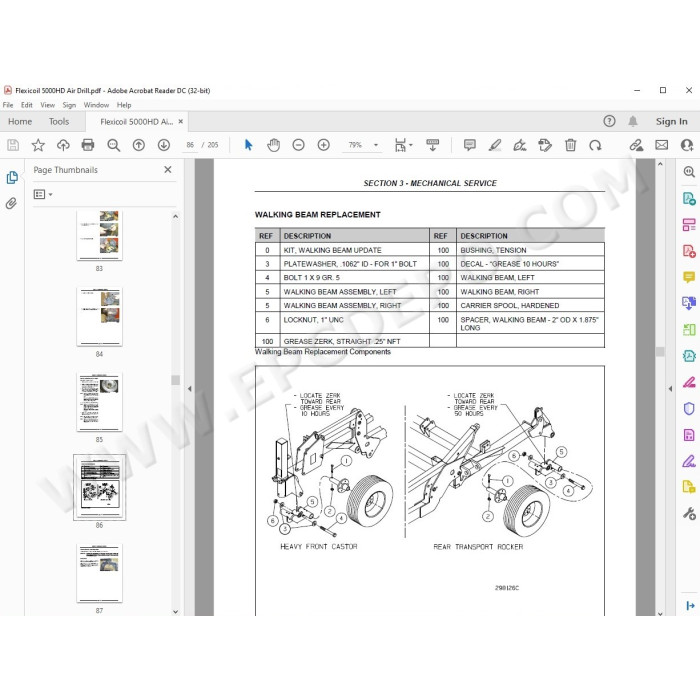Image resolution: width=700 pixels, height=700 pixels.
Task: Select page 83 thumbnail
Action: pos(99,236)
